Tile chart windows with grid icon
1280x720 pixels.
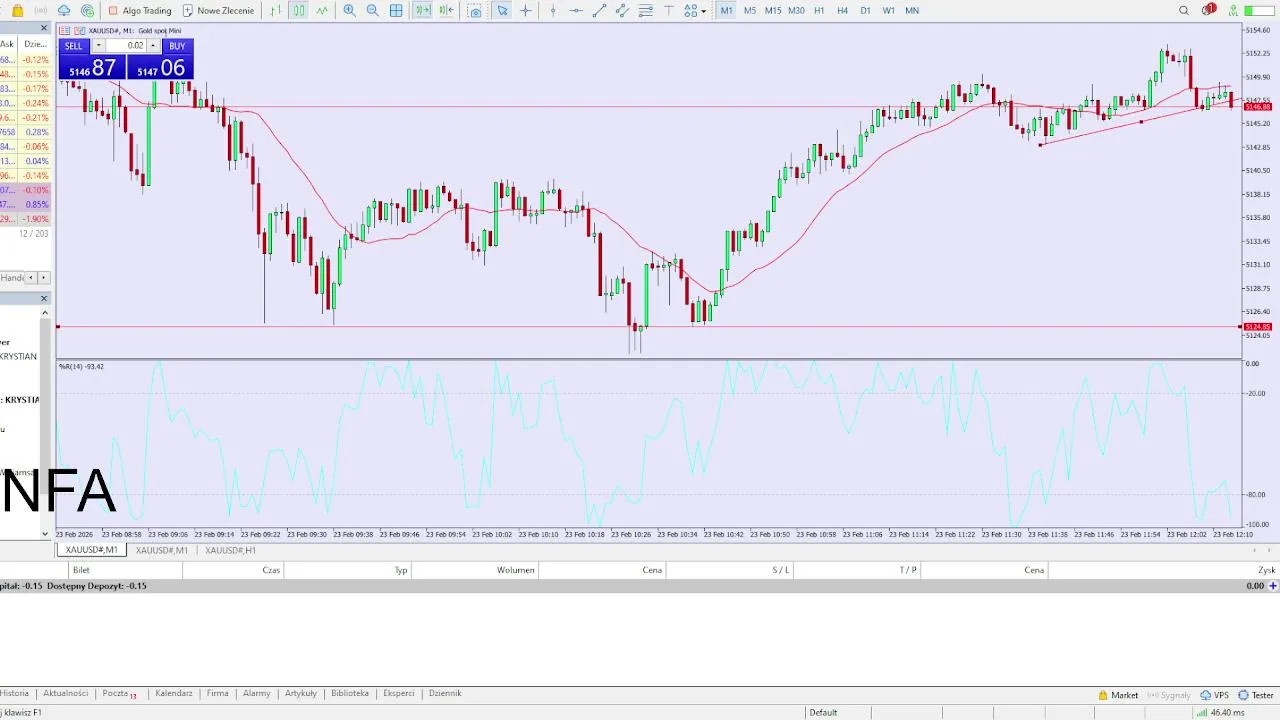[396, 10]
